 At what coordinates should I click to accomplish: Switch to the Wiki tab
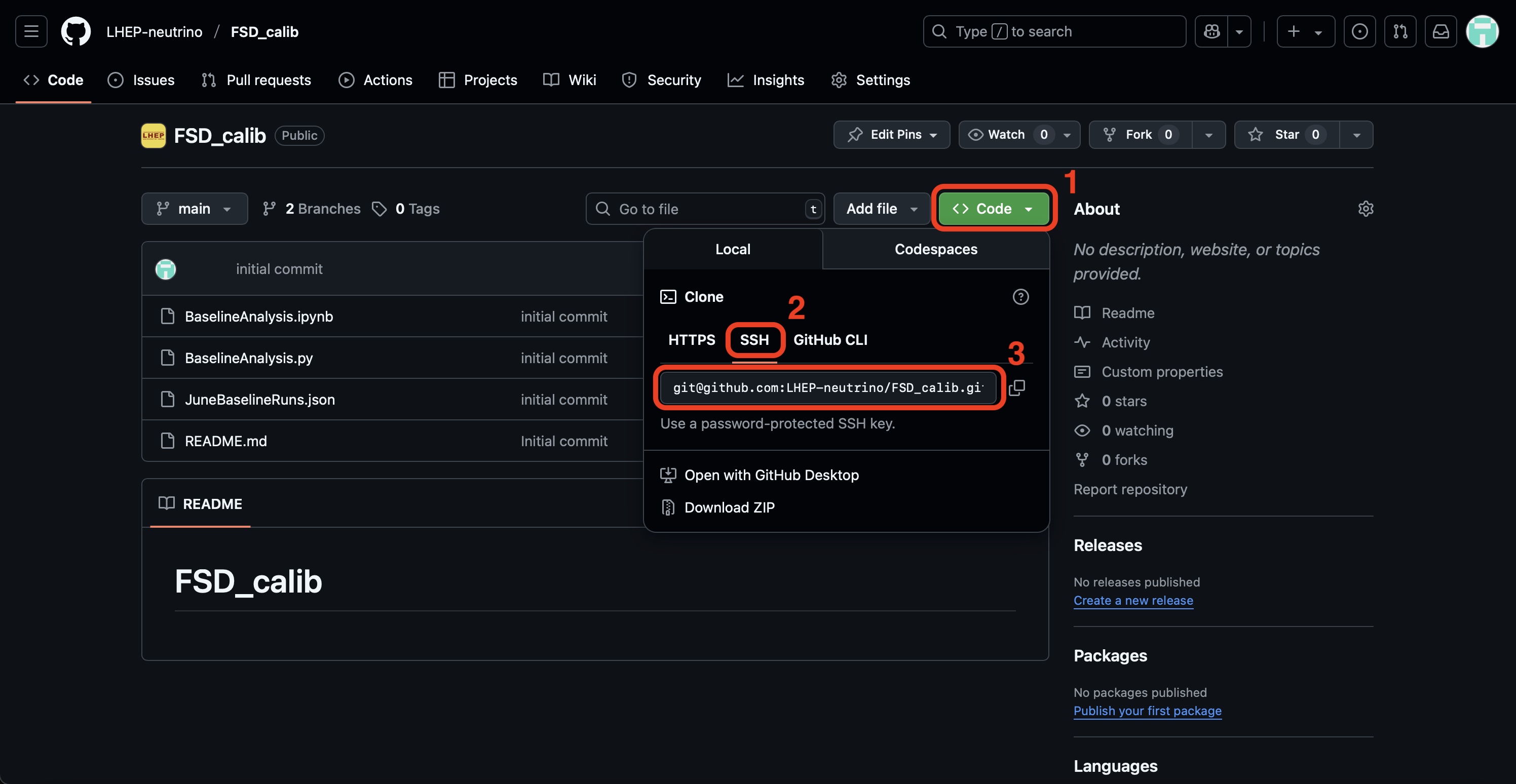point(570,80)
